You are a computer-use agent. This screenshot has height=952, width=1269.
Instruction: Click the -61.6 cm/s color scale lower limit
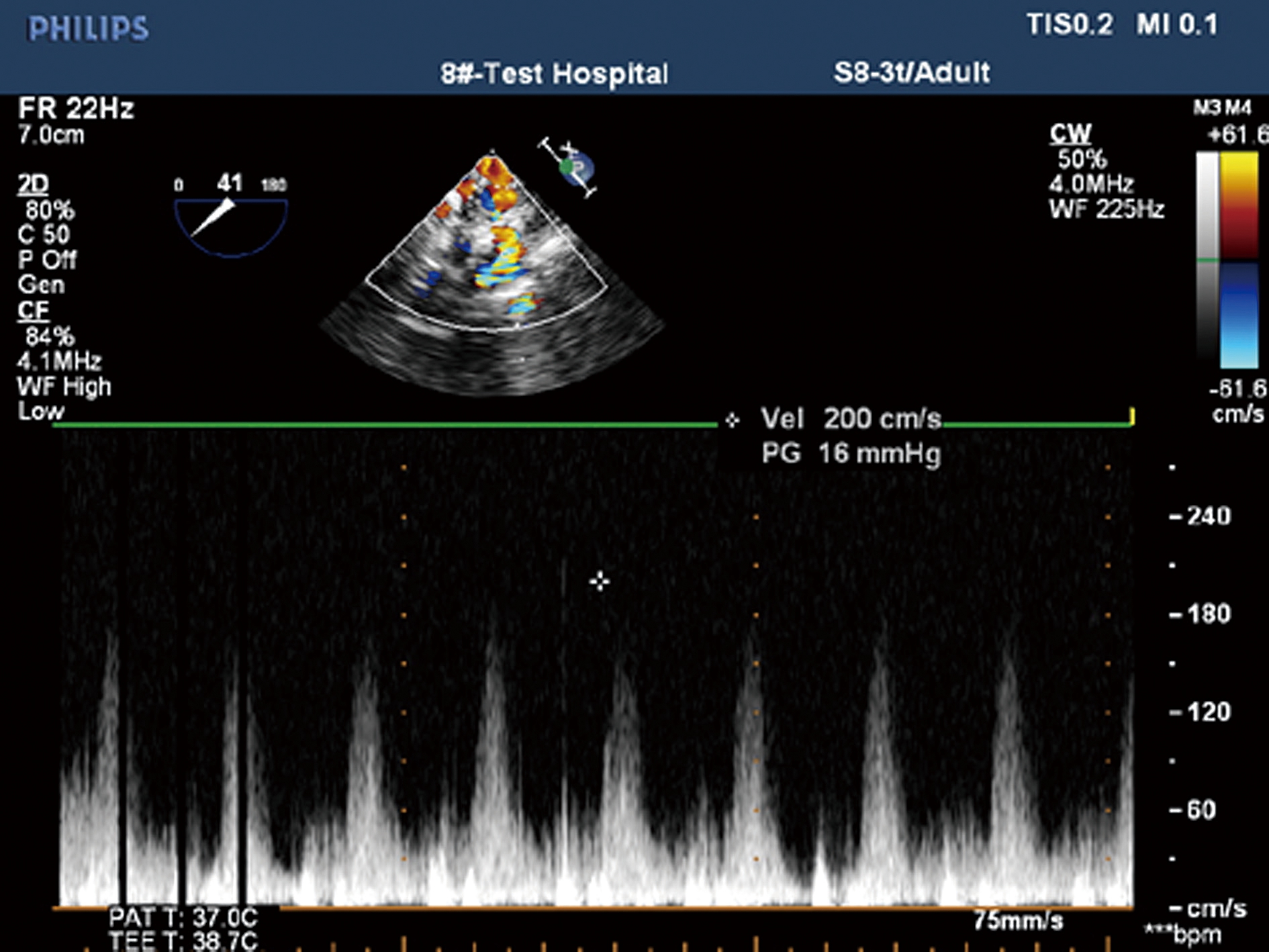click(1238, 401)
